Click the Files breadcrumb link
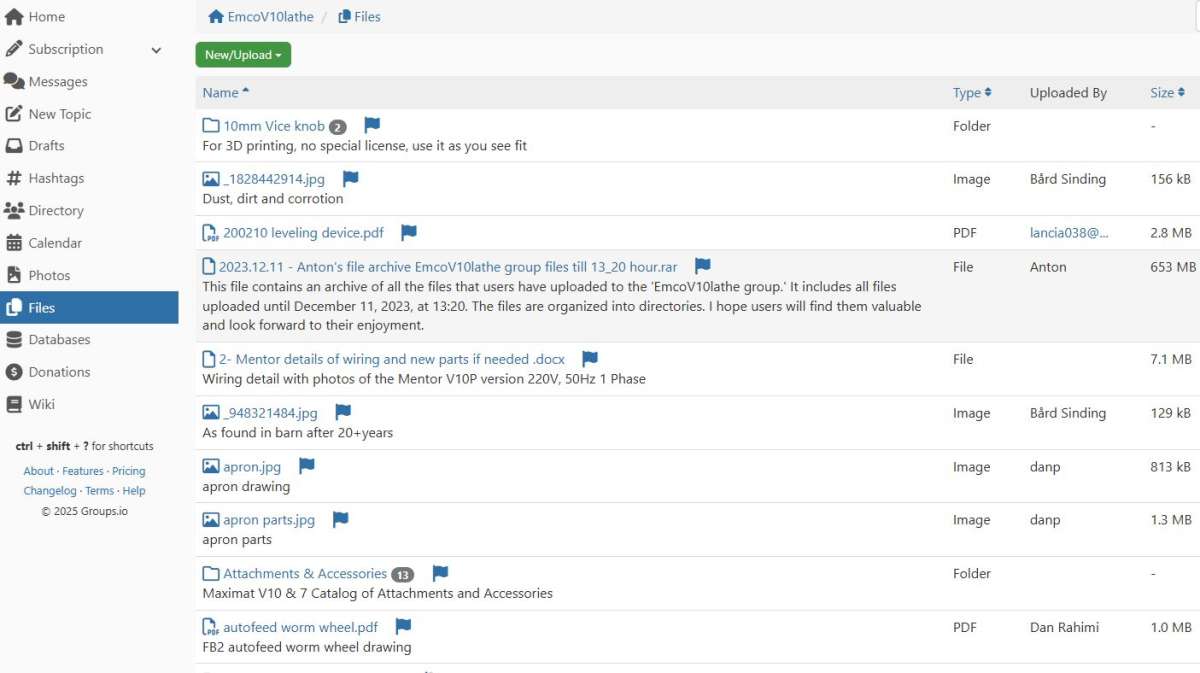The width and height of the screenshot is (1200, 673). [x=367, y=16]
